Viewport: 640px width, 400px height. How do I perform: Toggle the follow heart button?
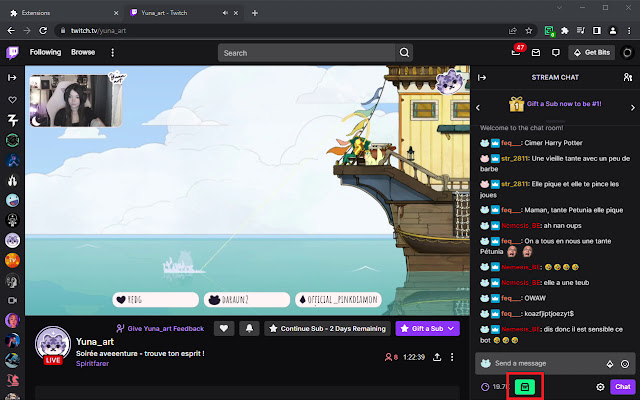coord(224,328)
